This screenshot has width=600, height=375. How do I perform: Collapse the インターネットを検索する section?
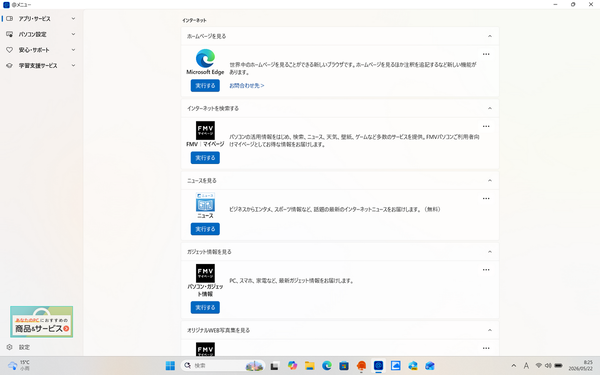tap(490, 108)
